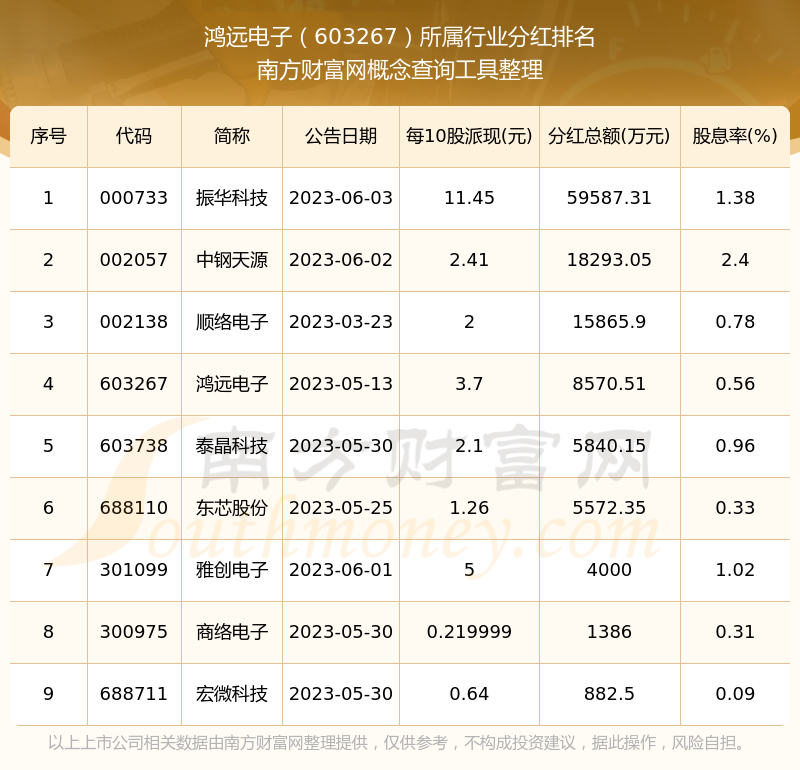800x770 pixels.
Task: Click dividend yield 0.96
Action: (735, 446)
